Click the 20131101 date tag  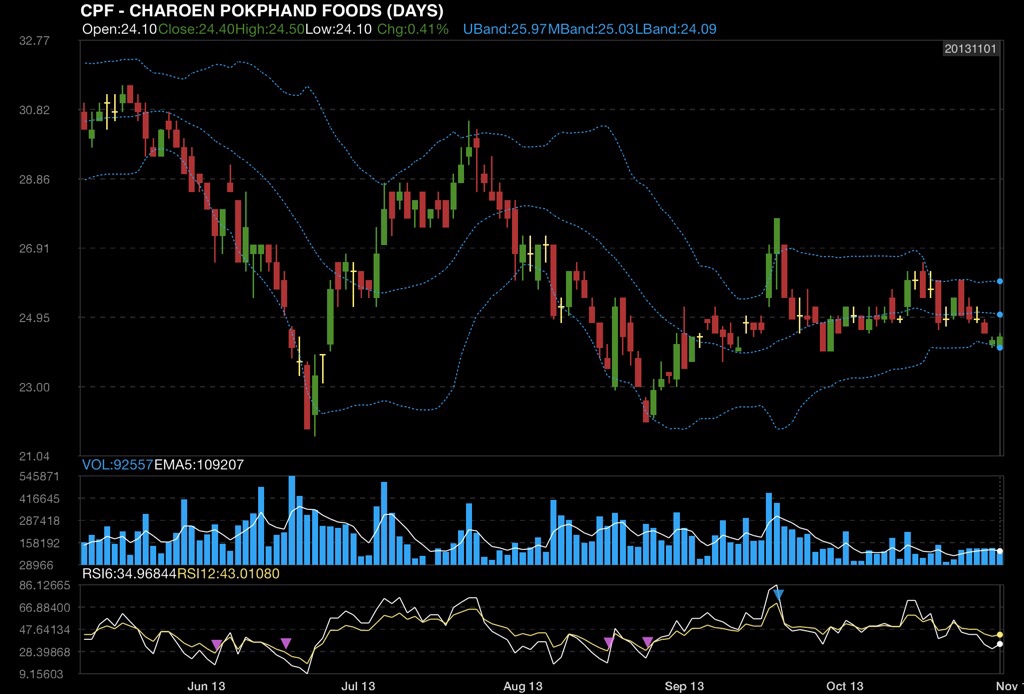point(970,49)
